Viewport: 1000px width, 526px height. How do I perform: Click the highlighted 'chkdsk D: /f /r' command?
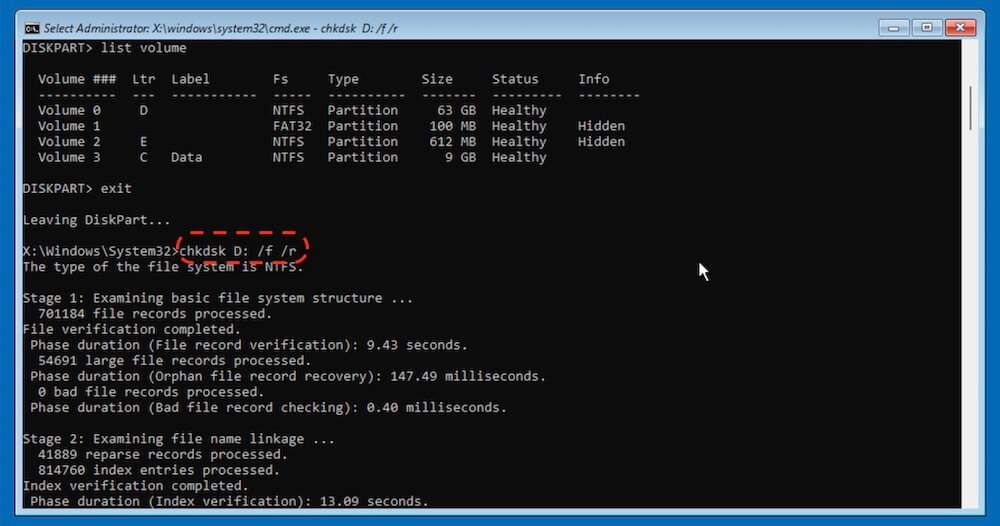click(x=242, y=251)
